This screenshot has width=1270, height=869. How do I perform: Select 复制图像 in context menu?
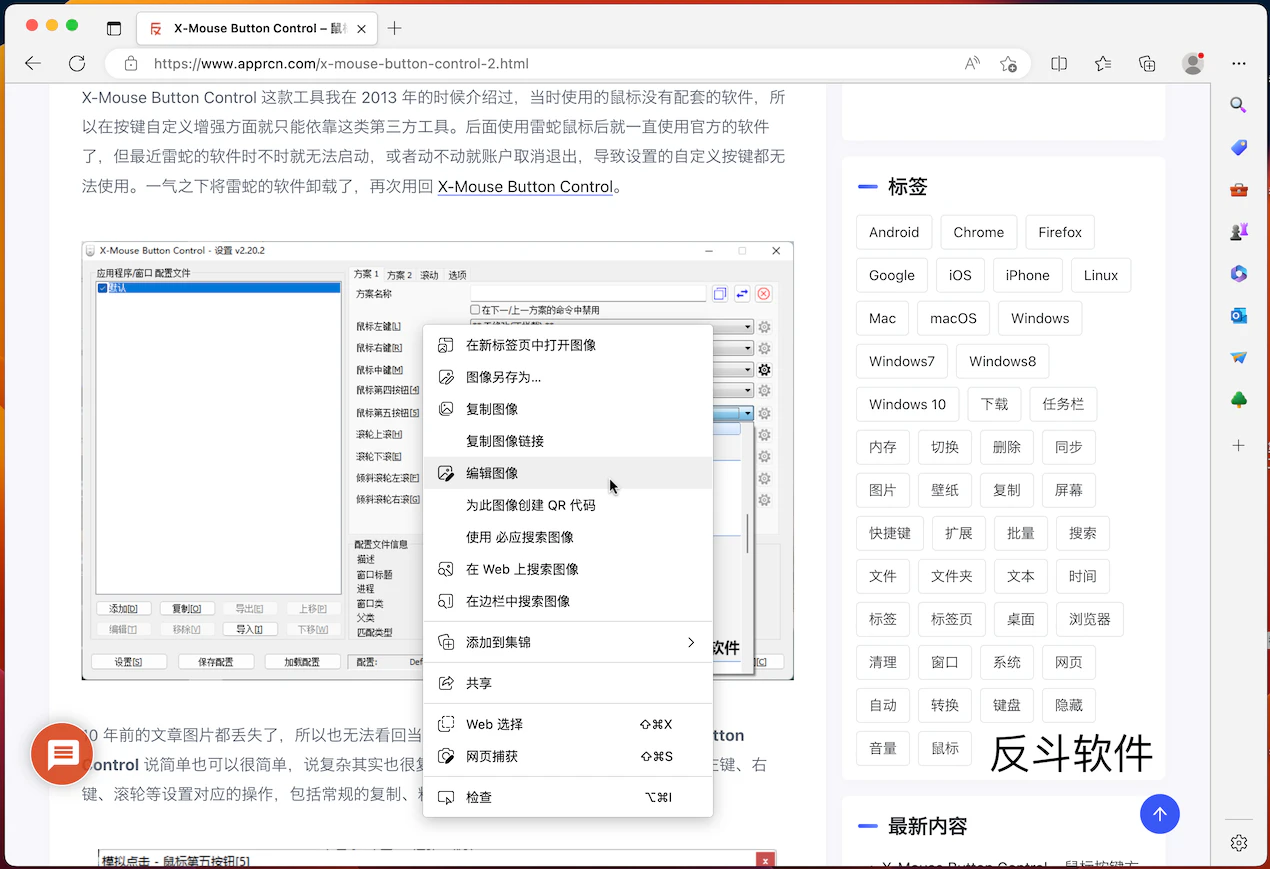coord(568,409)
